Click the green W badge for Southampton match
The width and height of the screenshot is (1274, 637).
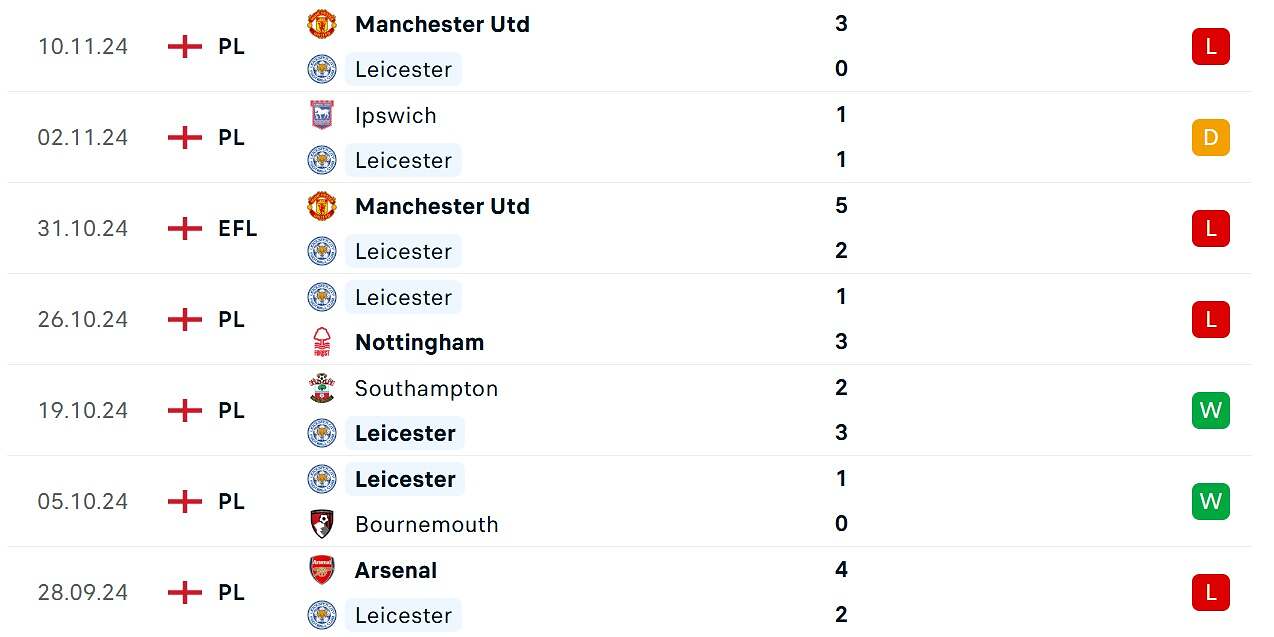point(1210,410)
